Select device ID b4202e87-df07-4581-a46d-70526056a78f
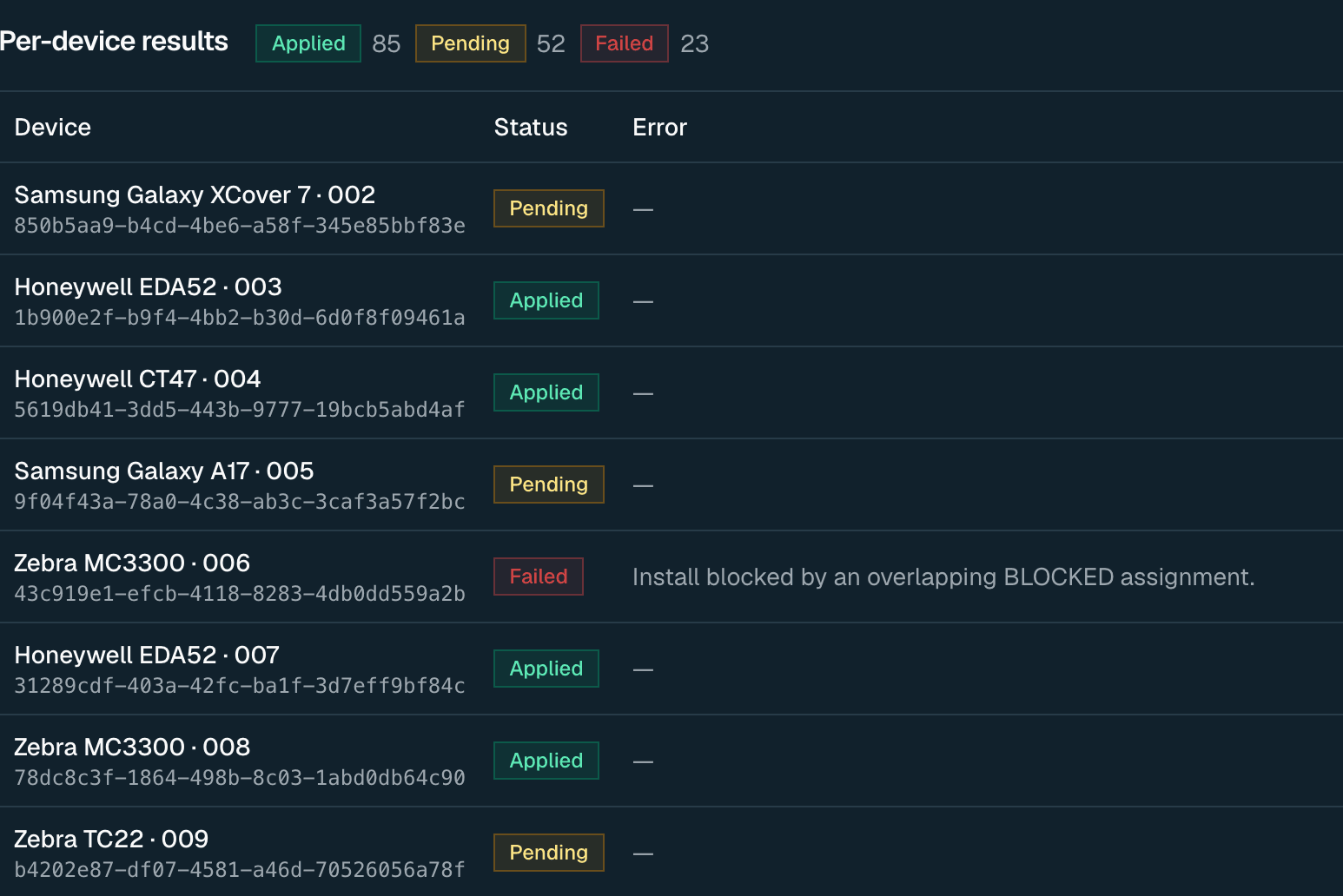 [x=240, y=870]
